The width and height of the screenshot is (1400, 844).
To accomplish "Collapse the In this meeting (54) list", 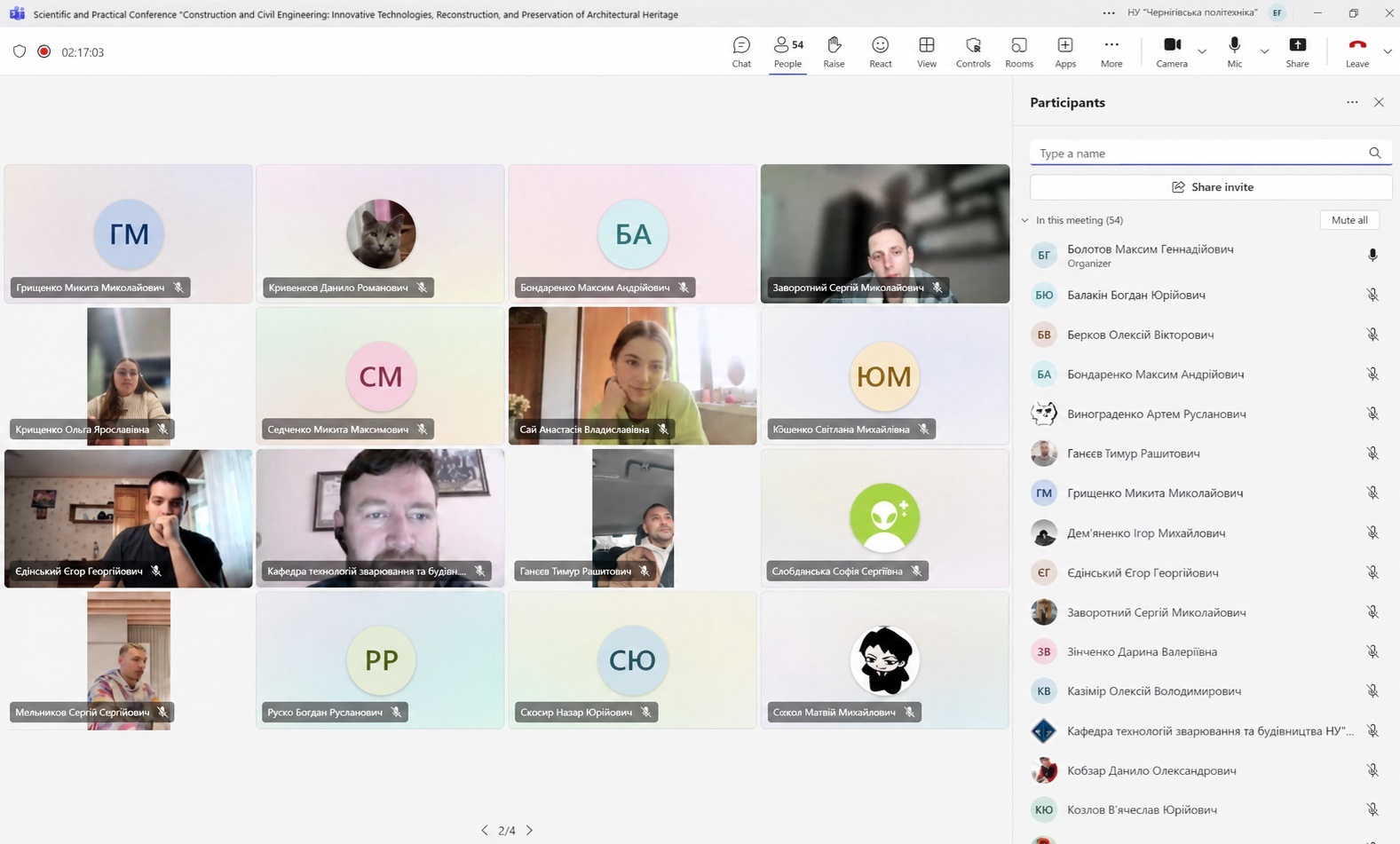I will 1025,220.
